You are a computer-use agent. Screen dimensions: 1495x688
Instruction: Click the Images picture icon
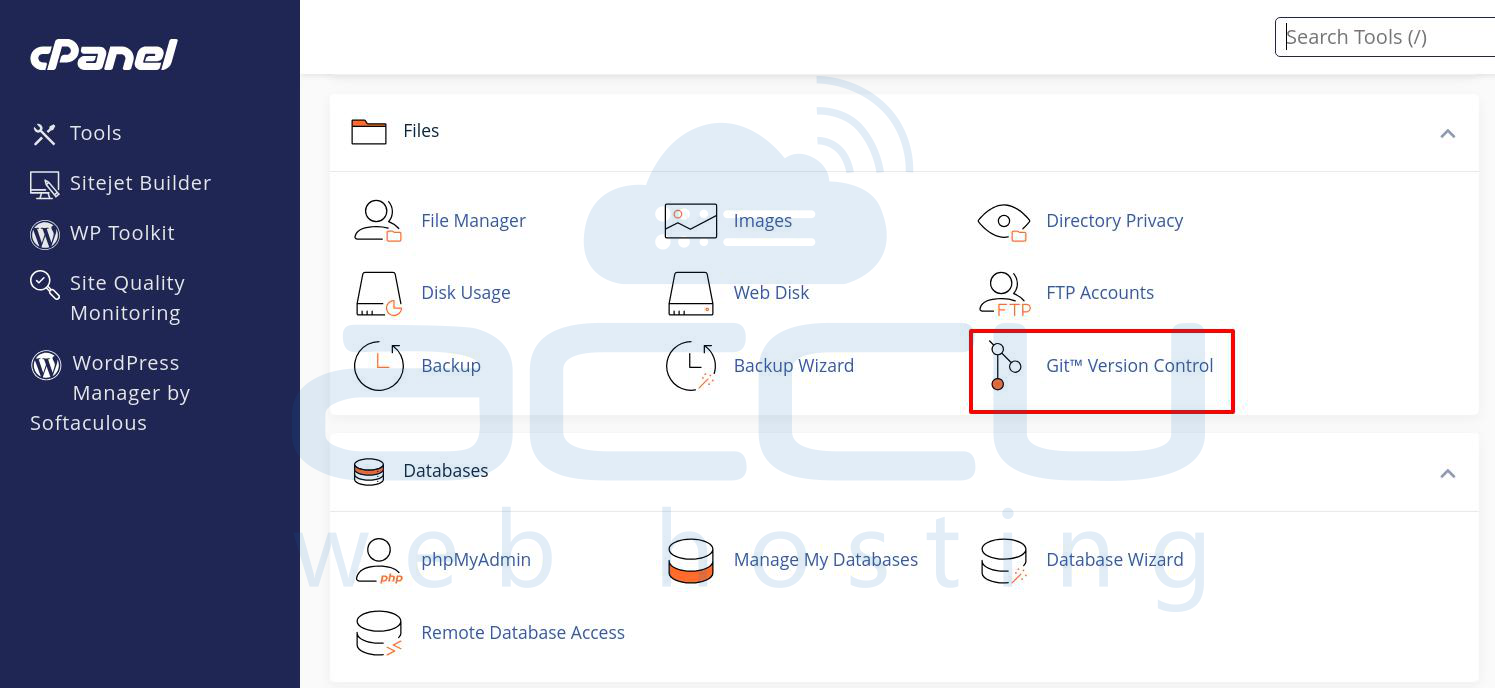(x=691, y=221)
